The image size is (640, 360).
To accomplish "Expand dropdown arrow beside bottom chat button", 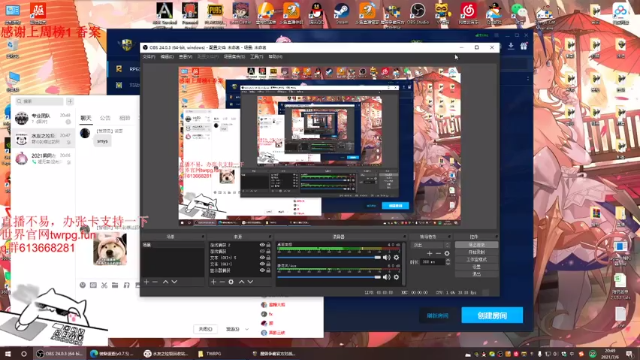I will (x=247, y=329).
